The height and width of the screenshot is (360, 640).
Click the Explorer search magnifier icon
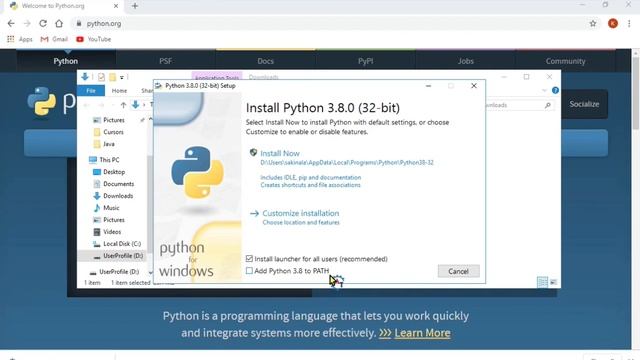point(547,105)
